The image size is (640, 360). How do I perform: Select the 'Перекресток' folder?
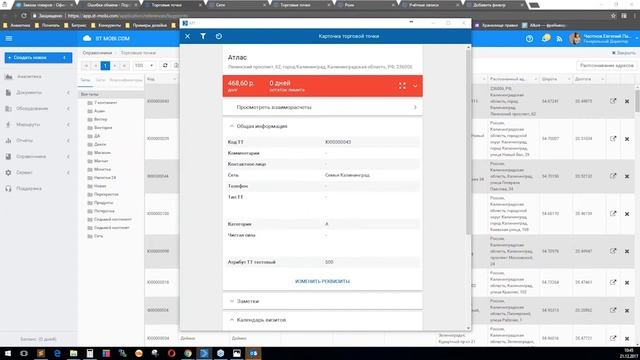coord(106,194)
